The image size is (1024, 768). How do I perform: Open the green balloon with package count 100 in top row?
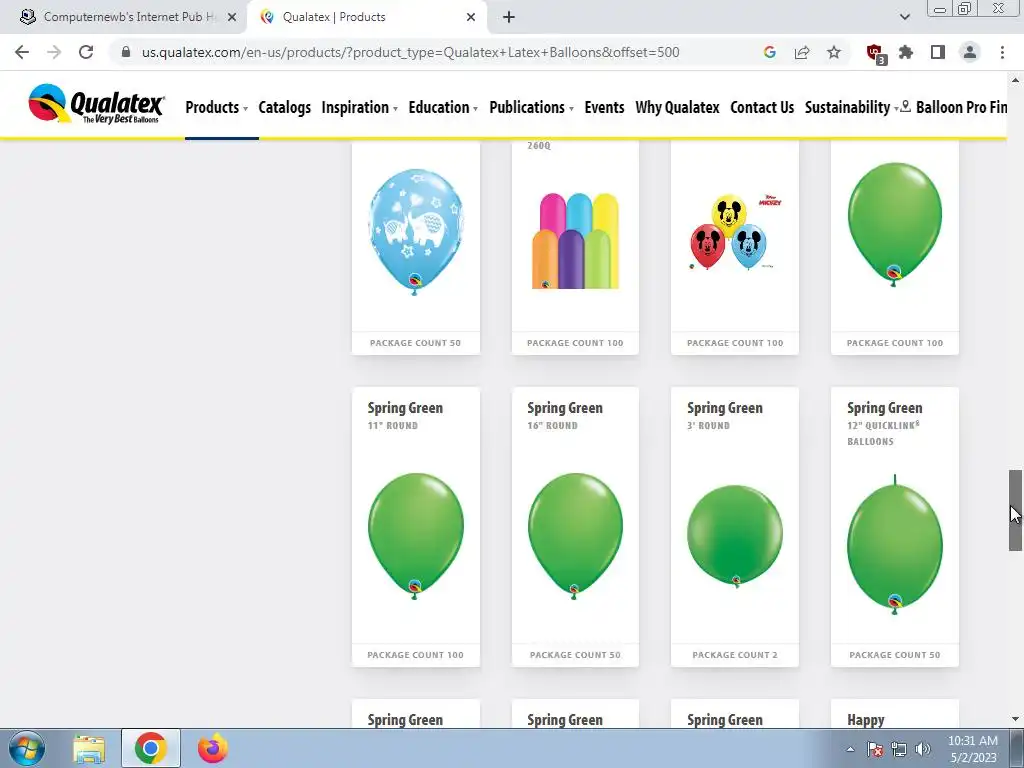(895, 247)
